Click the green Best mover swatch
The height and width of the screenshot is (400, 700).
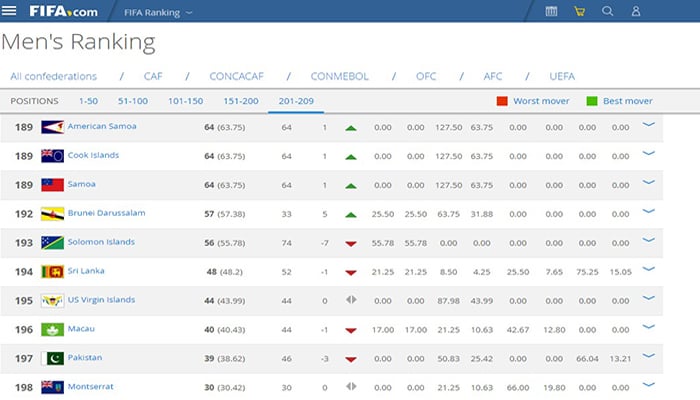point(592,101)
